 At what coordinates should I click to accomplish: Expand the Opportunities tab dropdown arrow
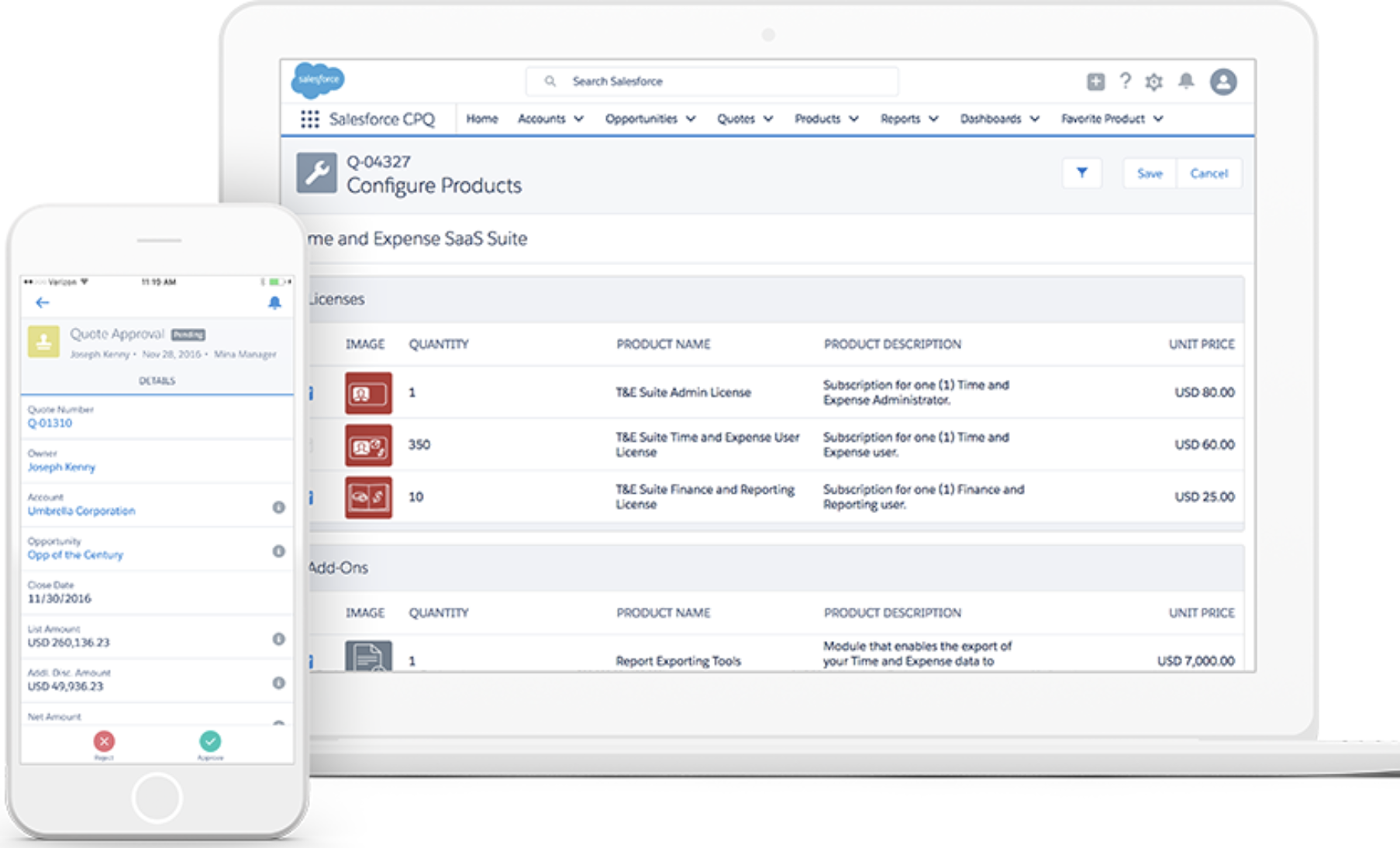click(691, 119)
